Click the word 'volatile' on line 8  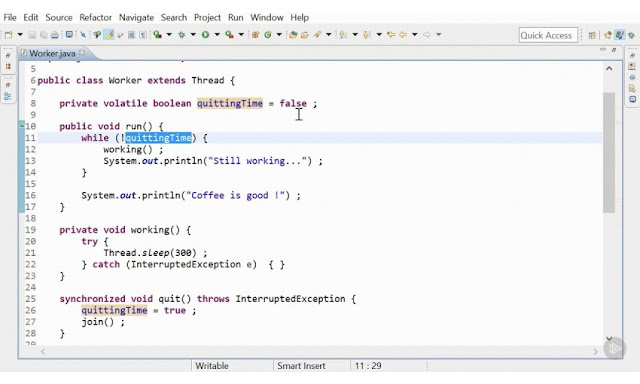coord(125,104)
